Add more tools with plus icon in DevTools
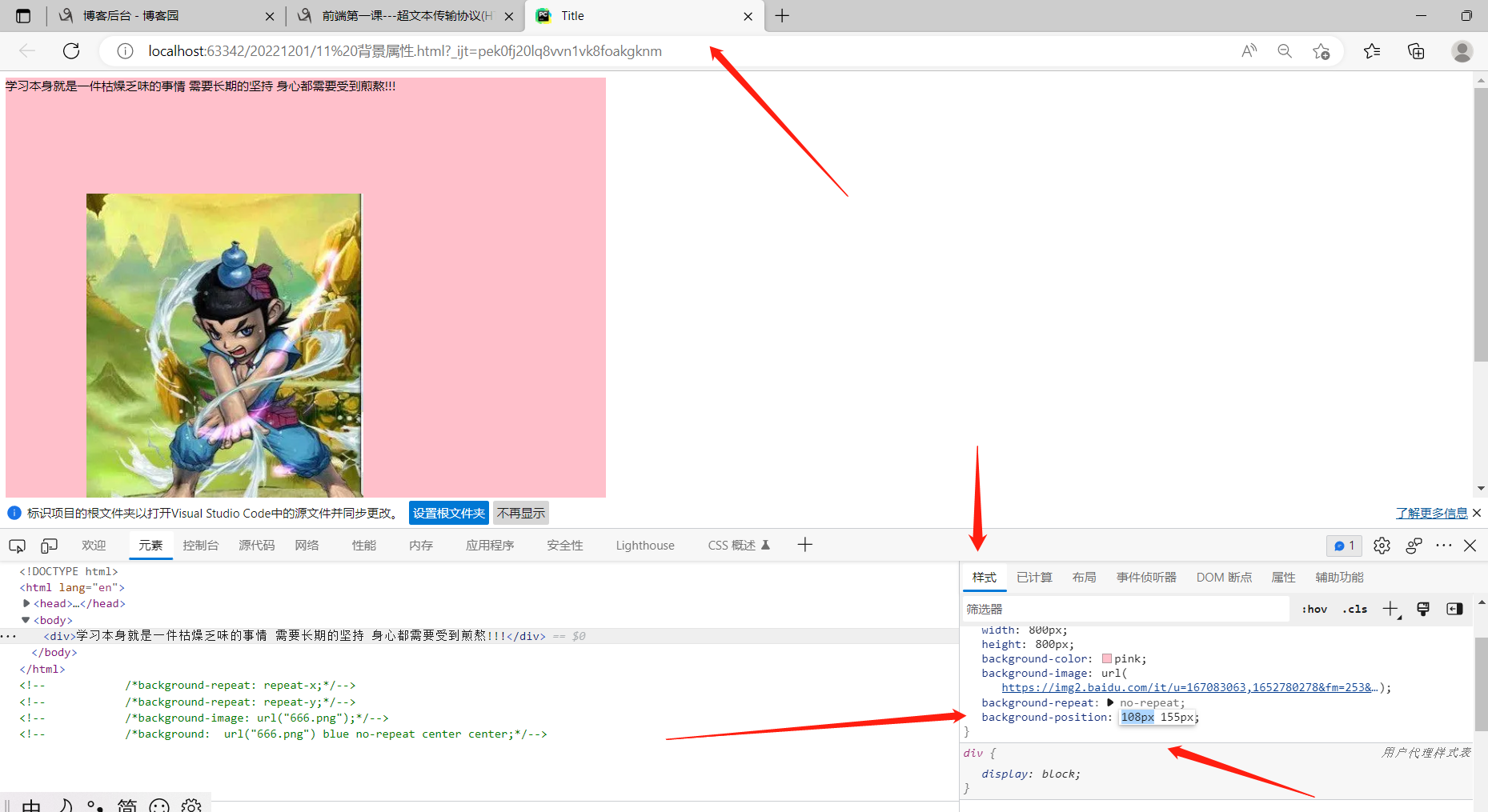The height and width of the screenshot is (812, 1488). [805, 545]
